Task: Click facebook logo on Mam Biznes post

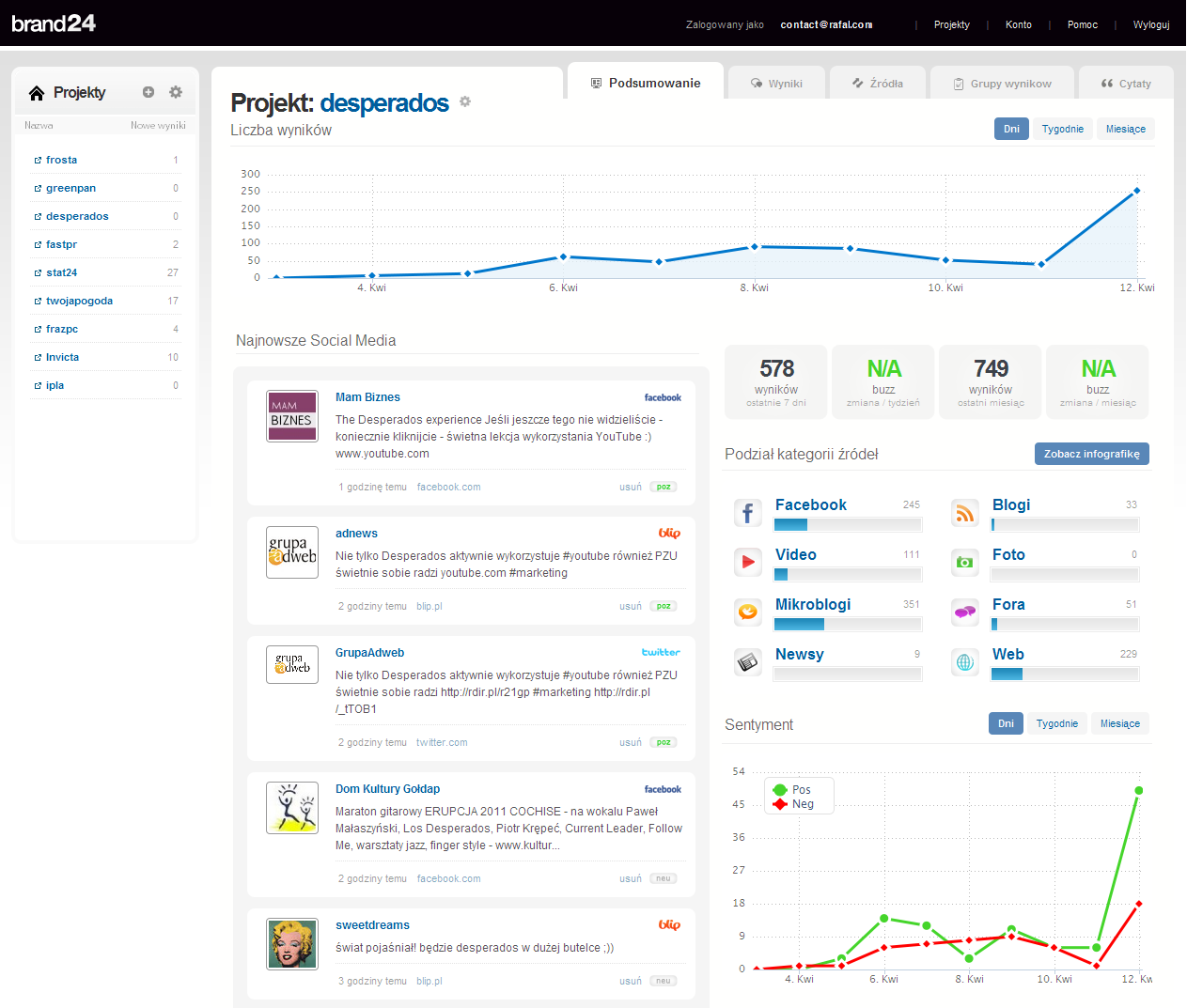Action: [x=663, y=397]
